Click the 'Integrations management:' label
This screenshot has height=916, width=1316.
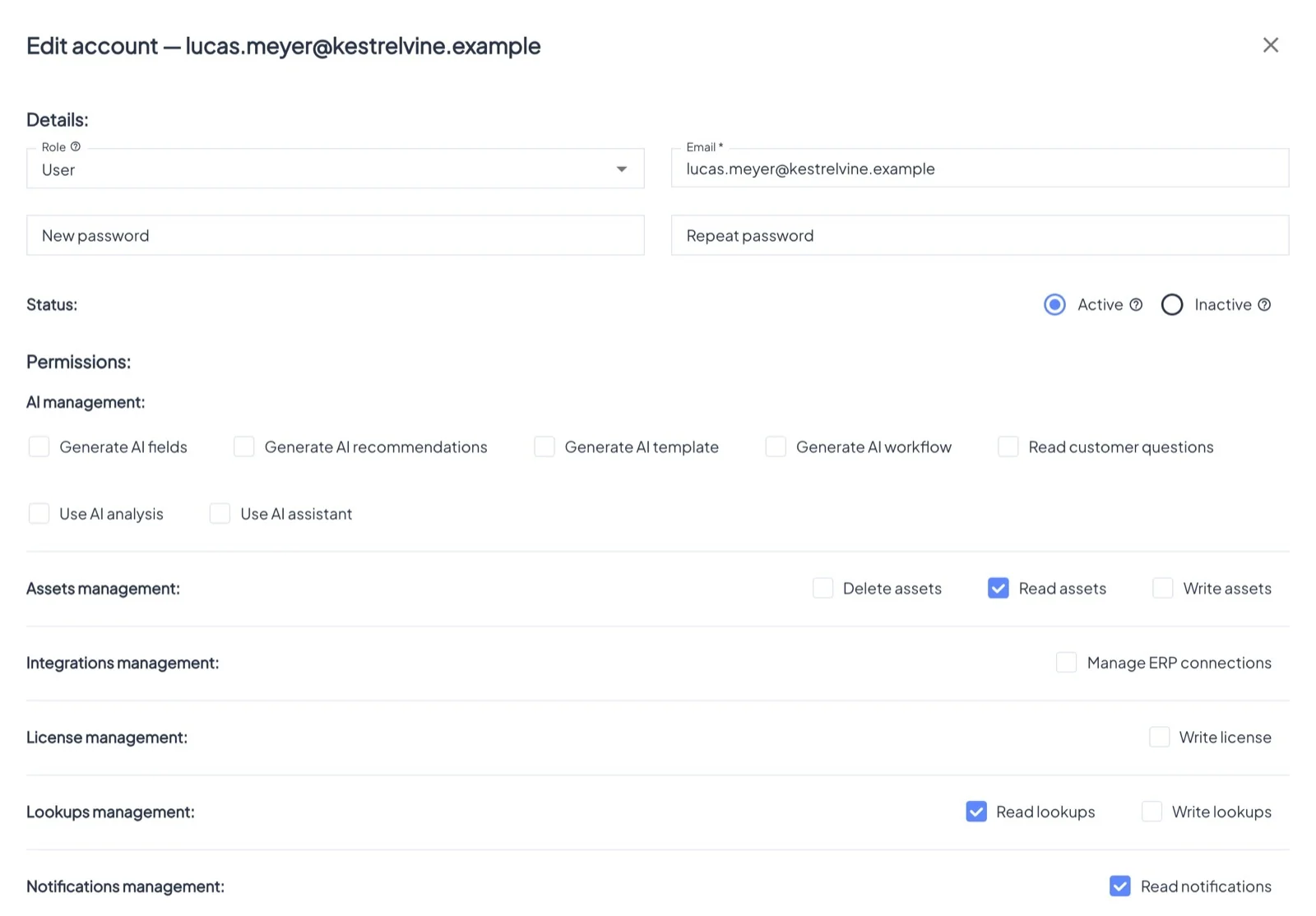pyautogui.click(x=123, y=663)
